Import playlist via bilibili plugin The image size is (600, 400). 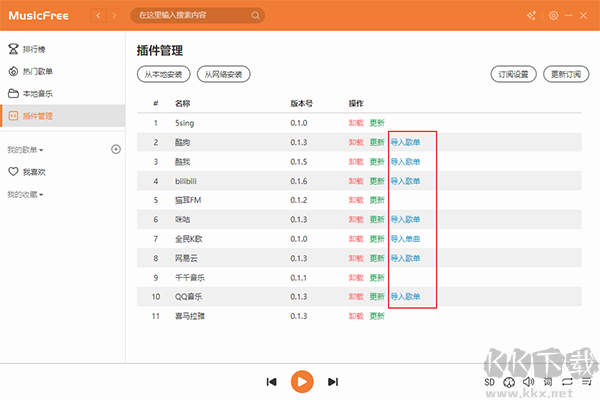click(405, 181)
